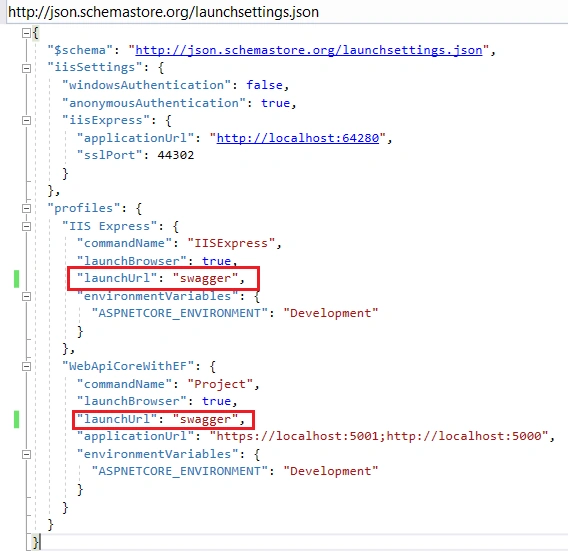Click "swagger" value in WebApiCoreWithEF profile
568x559 pixels.
pyautogui.click(x=205, y=420)
